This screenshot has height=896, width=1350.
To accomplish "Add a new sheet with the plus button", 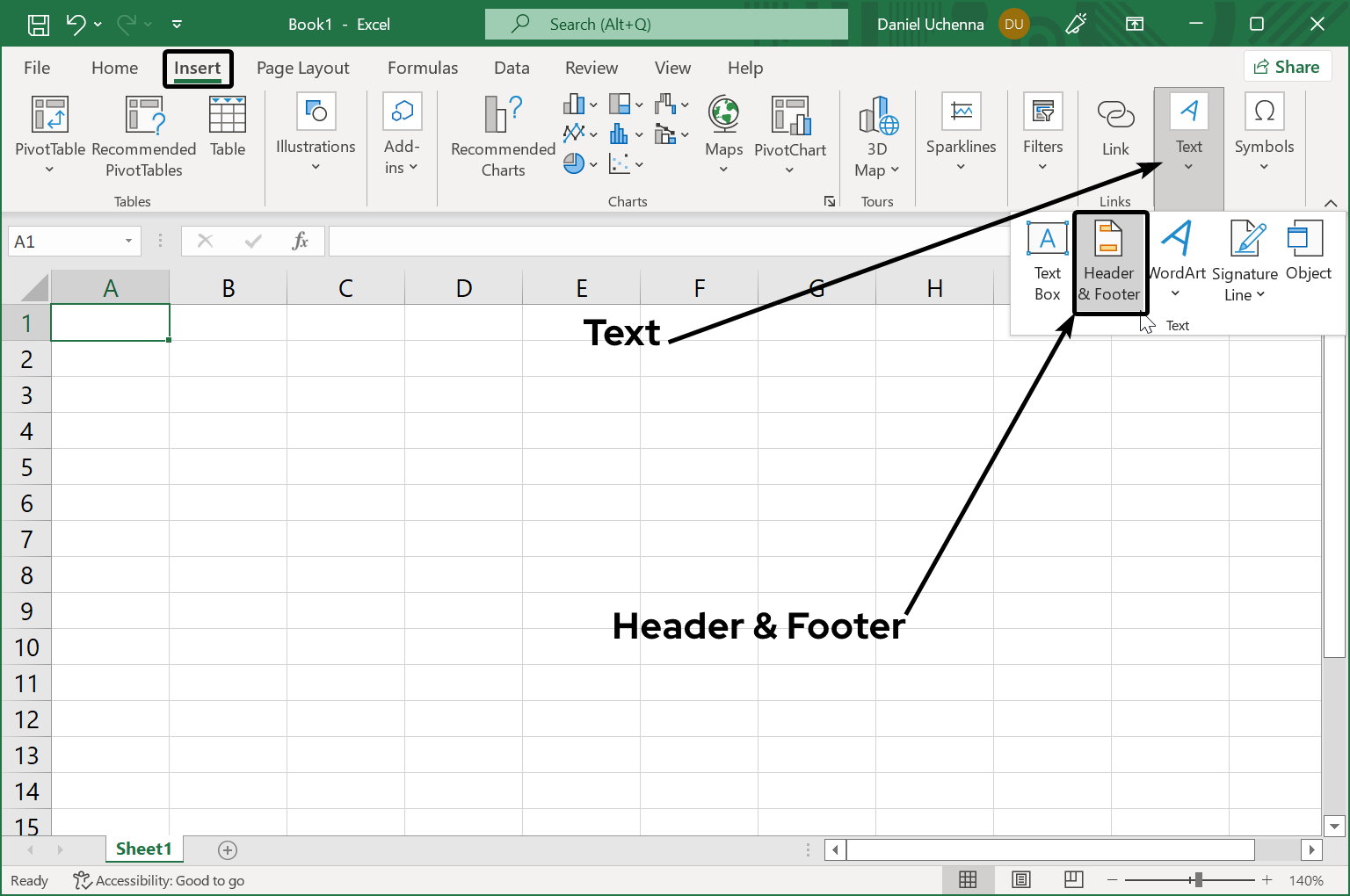I will (228, 849).
